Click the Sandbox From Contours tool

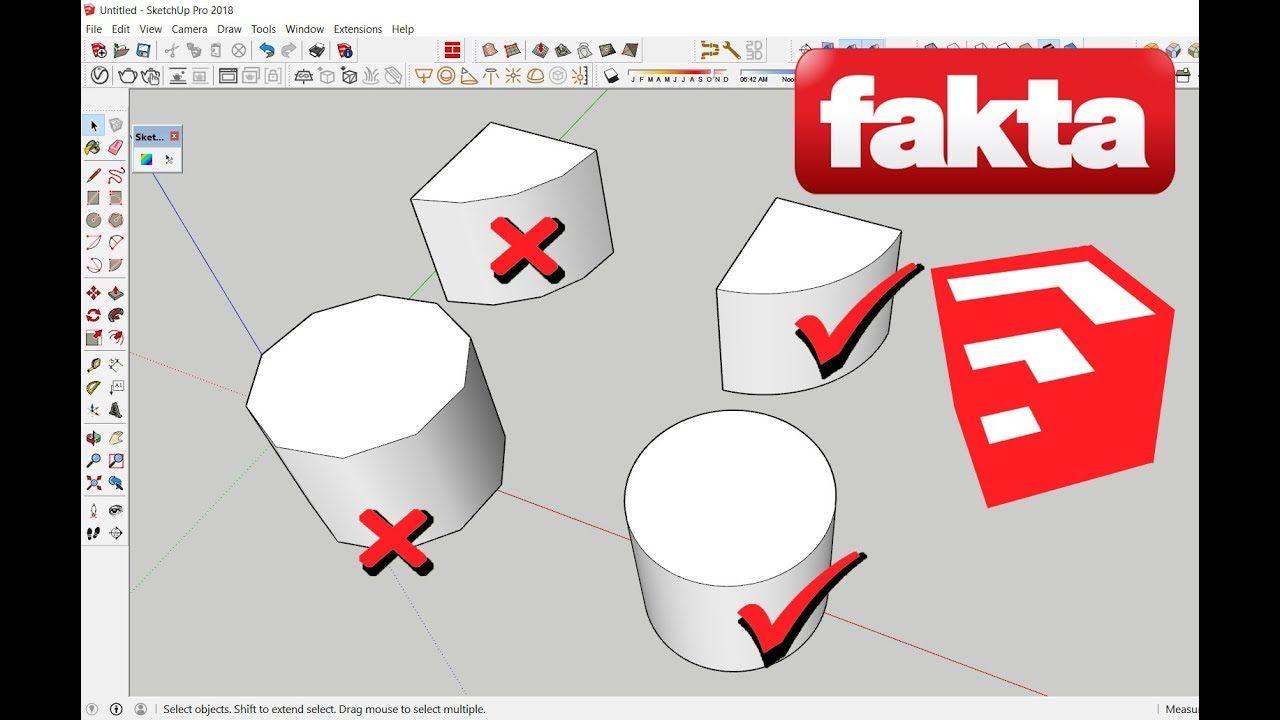(490, 50)
